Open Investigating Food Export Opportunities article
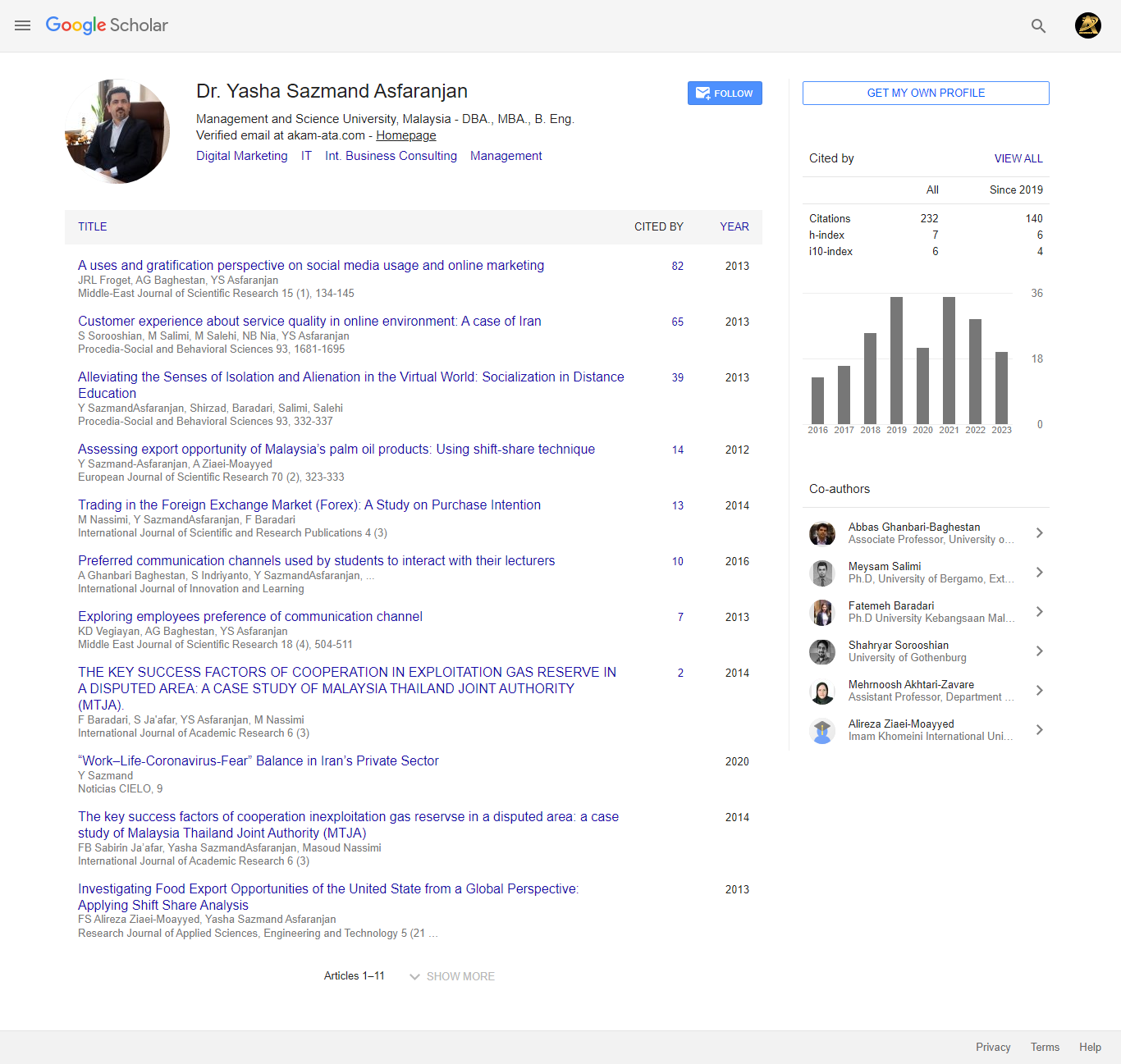This screenshot has height=1064, width=1121. [x=328, y=897]
